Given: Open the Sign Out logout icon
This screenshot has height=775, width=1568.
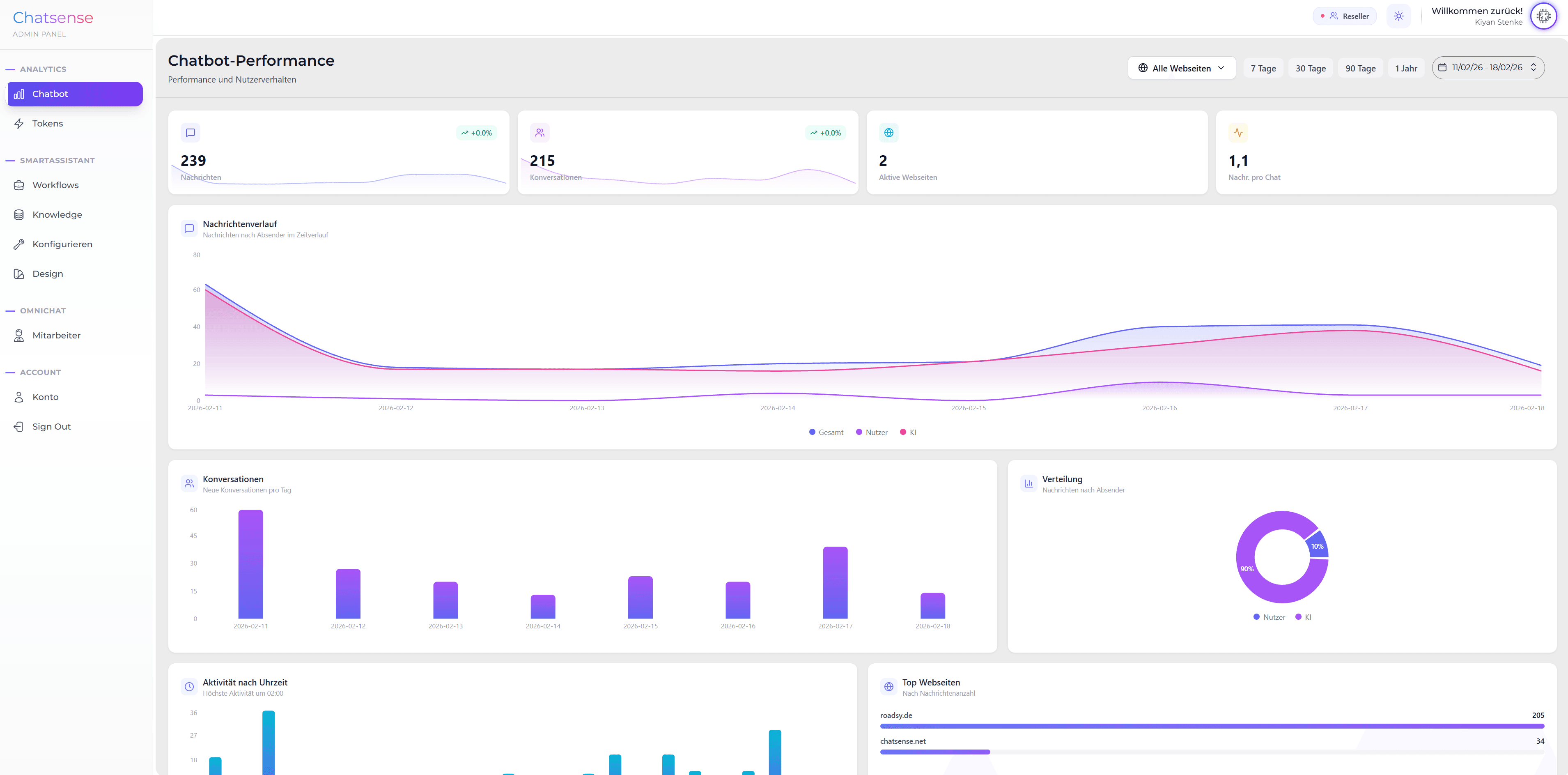Looking at the screenshot, I should (19, 426).
